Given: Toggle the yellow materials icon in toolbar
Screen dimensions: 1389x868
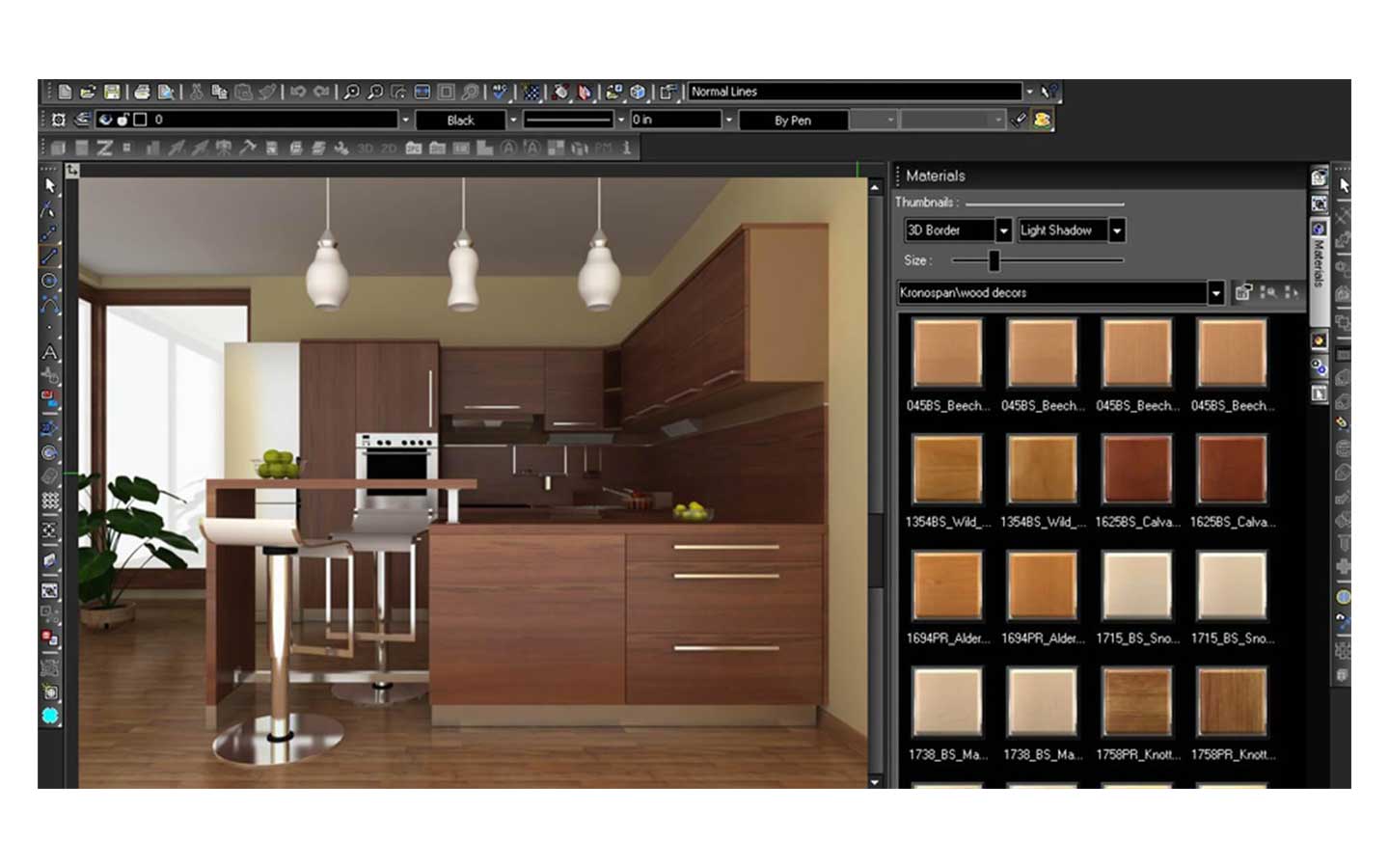Looking at the screenshot, I should [x=1042, y=120].
